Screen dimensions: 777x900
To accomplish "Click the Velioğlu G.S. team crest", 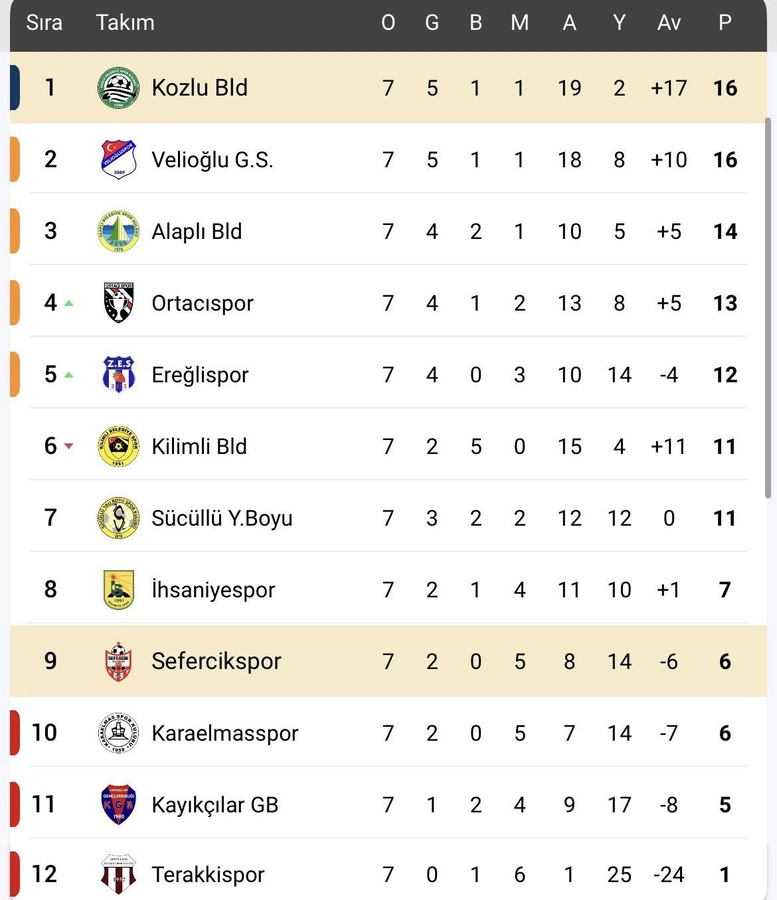I will point(118,160).
